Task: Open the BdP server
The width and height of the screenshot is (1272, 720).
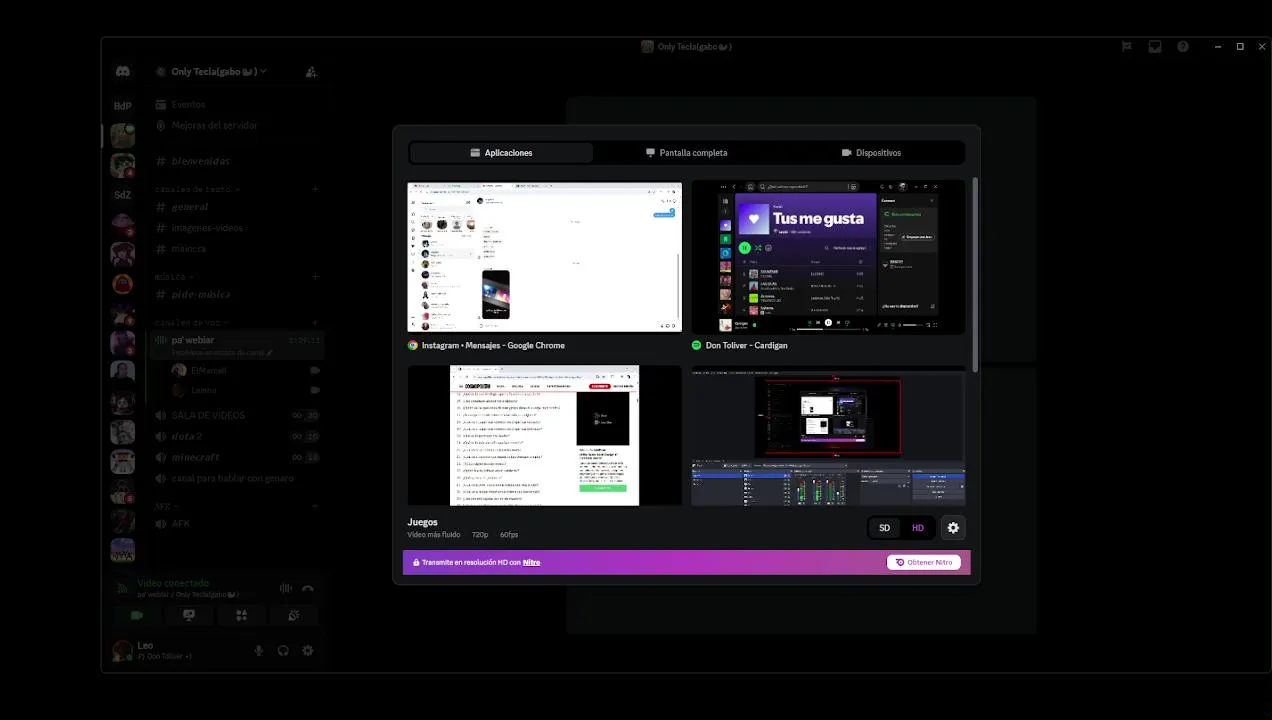Action: click(x=122, y=105)
